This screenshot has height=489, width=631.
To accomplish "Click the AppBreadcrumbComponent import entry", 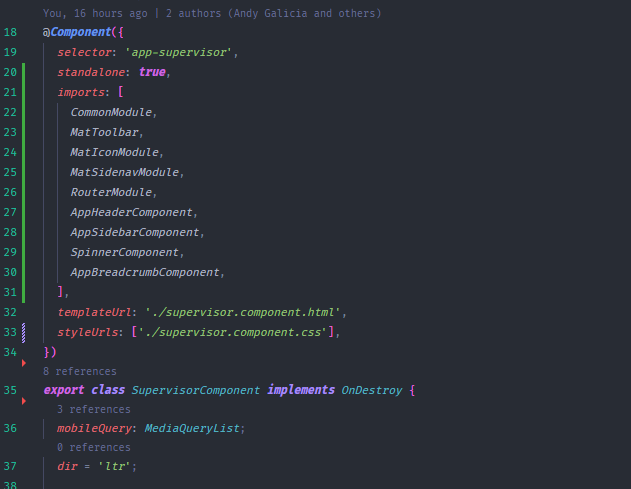I will [146, 272].
